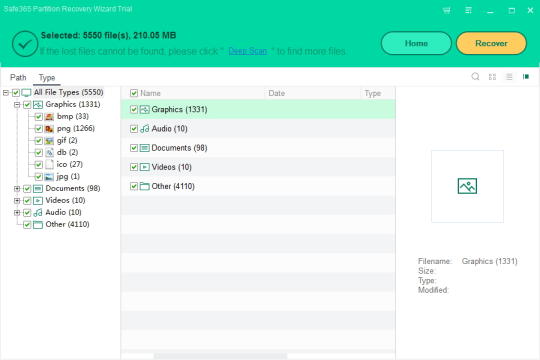This screenshot has width=540, height=360.
Task: Uncheck Videos (10) checkbox in file list
Action: pos(134,167)
